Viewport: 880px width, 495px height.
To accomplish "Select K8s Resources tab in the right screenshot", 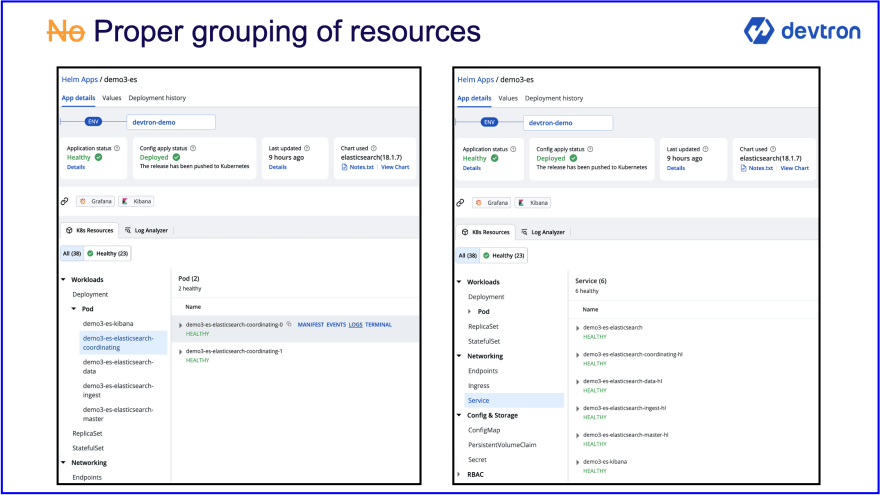I will click(485, 232).
